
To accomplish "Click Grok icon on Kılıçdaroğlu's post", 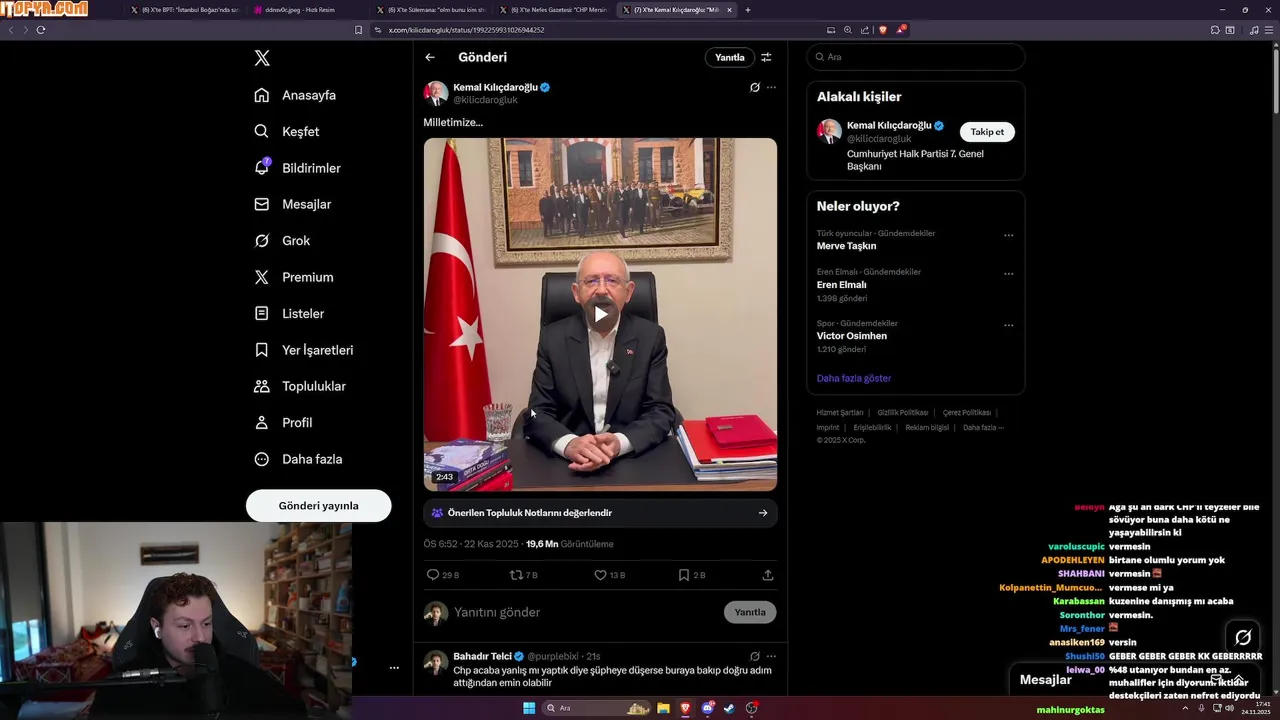I will [x=755, y=87].
